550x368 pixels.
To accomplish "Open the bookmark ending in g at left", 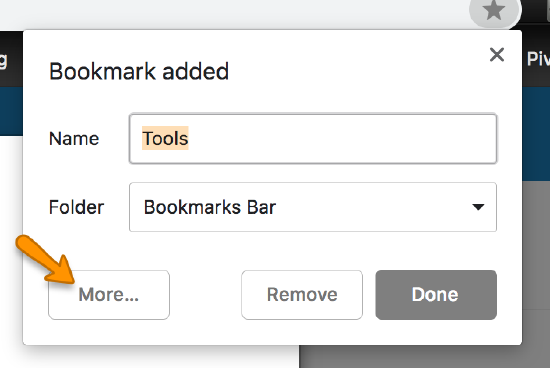I will tap(3, 60).
